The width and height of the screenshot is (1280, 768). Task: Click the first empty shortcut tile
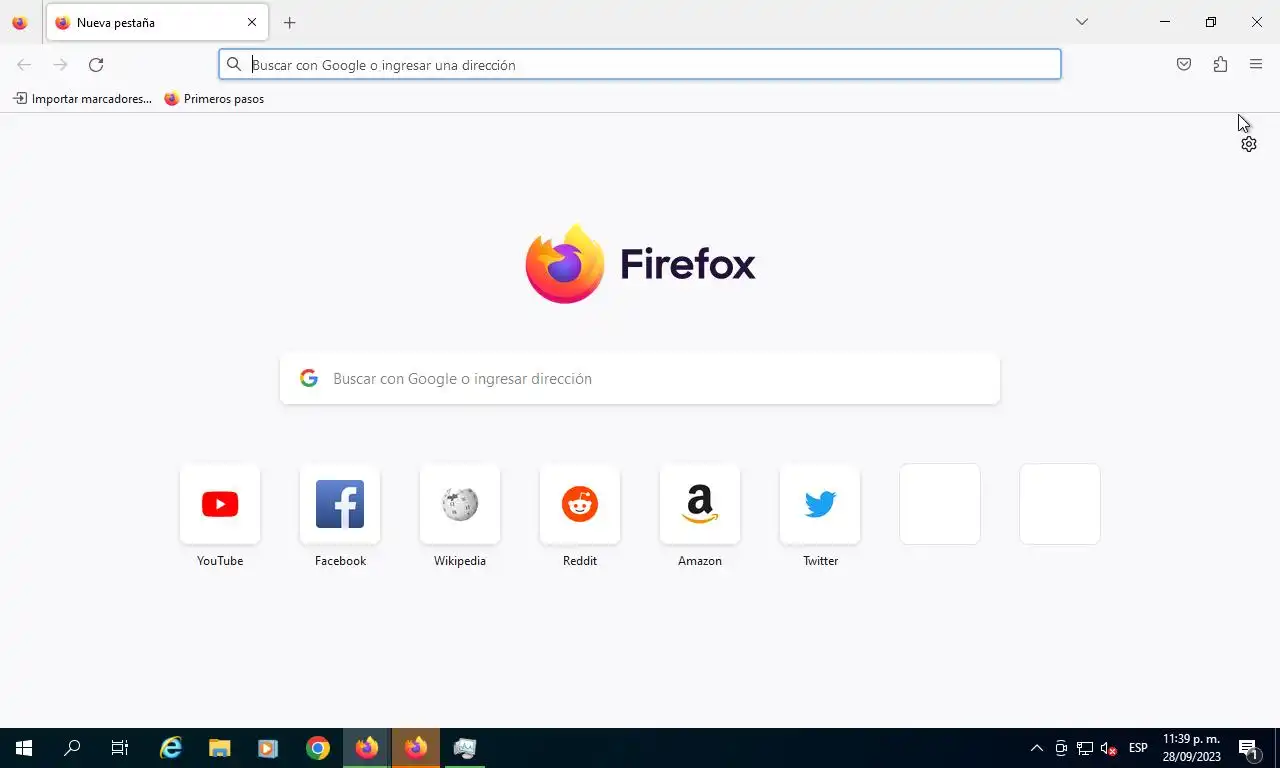coord(940,504)
